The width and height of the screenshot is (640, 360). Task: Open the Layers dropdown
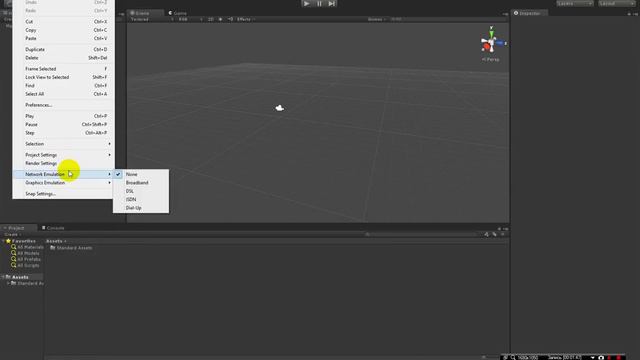pos(575,3)
